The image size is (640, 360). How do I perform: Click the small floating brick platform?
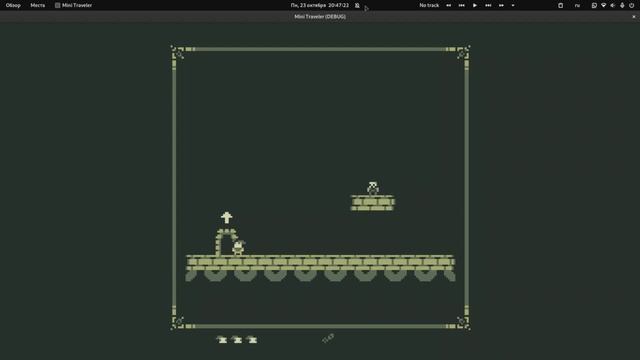pyautogui.click(x=373, y=203)
